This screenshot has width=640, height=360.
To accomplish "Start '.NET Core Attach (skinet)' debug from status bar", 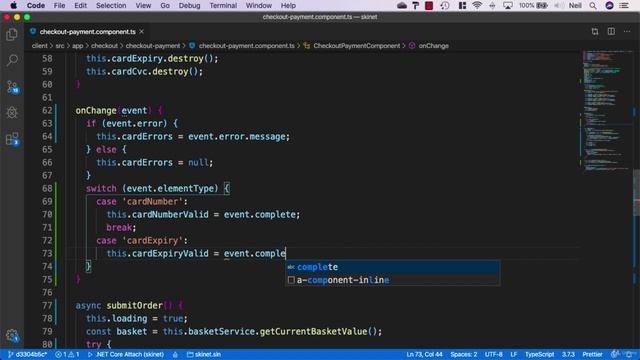I will click(126, 354).
